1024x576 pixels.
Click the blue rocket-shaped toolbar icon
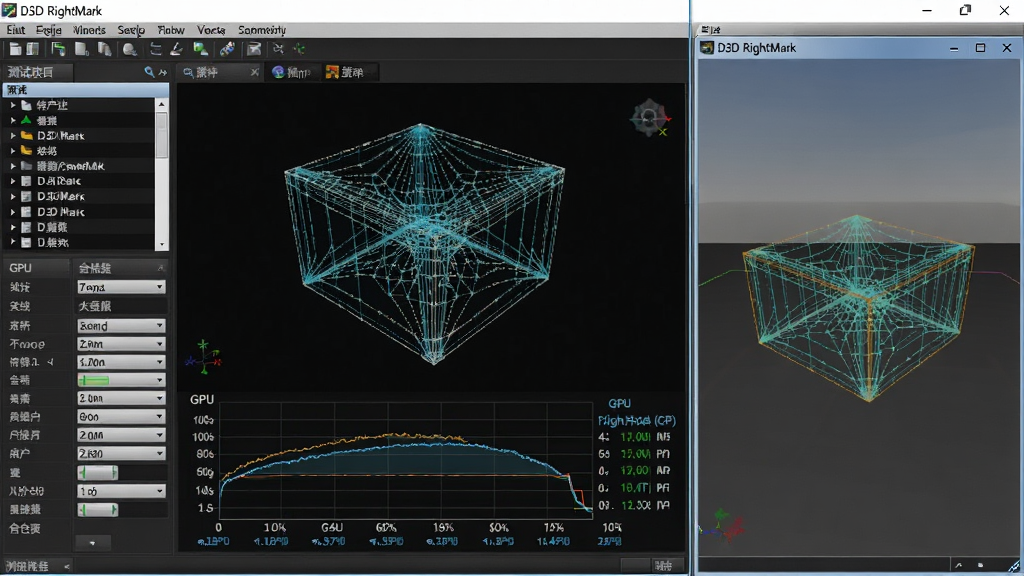coord(227,49)
